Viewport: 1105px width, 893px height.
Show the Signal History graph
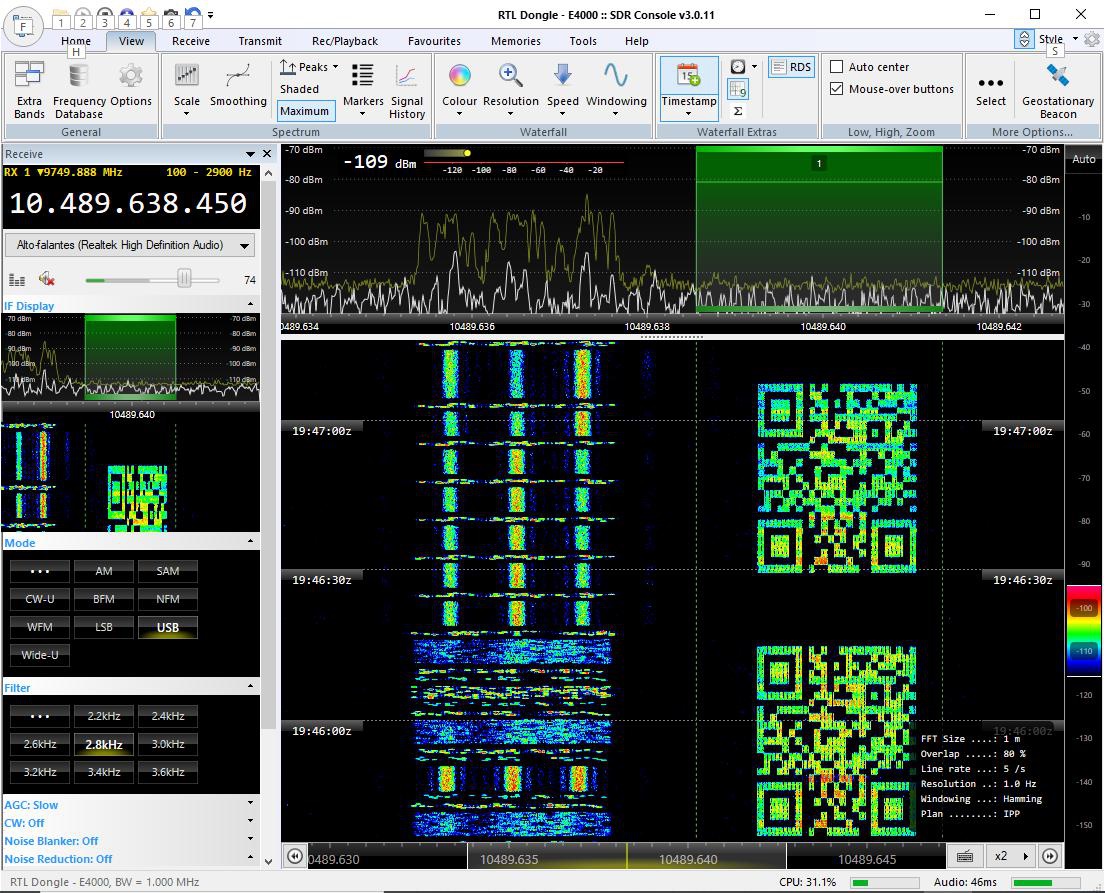[407, 90]
